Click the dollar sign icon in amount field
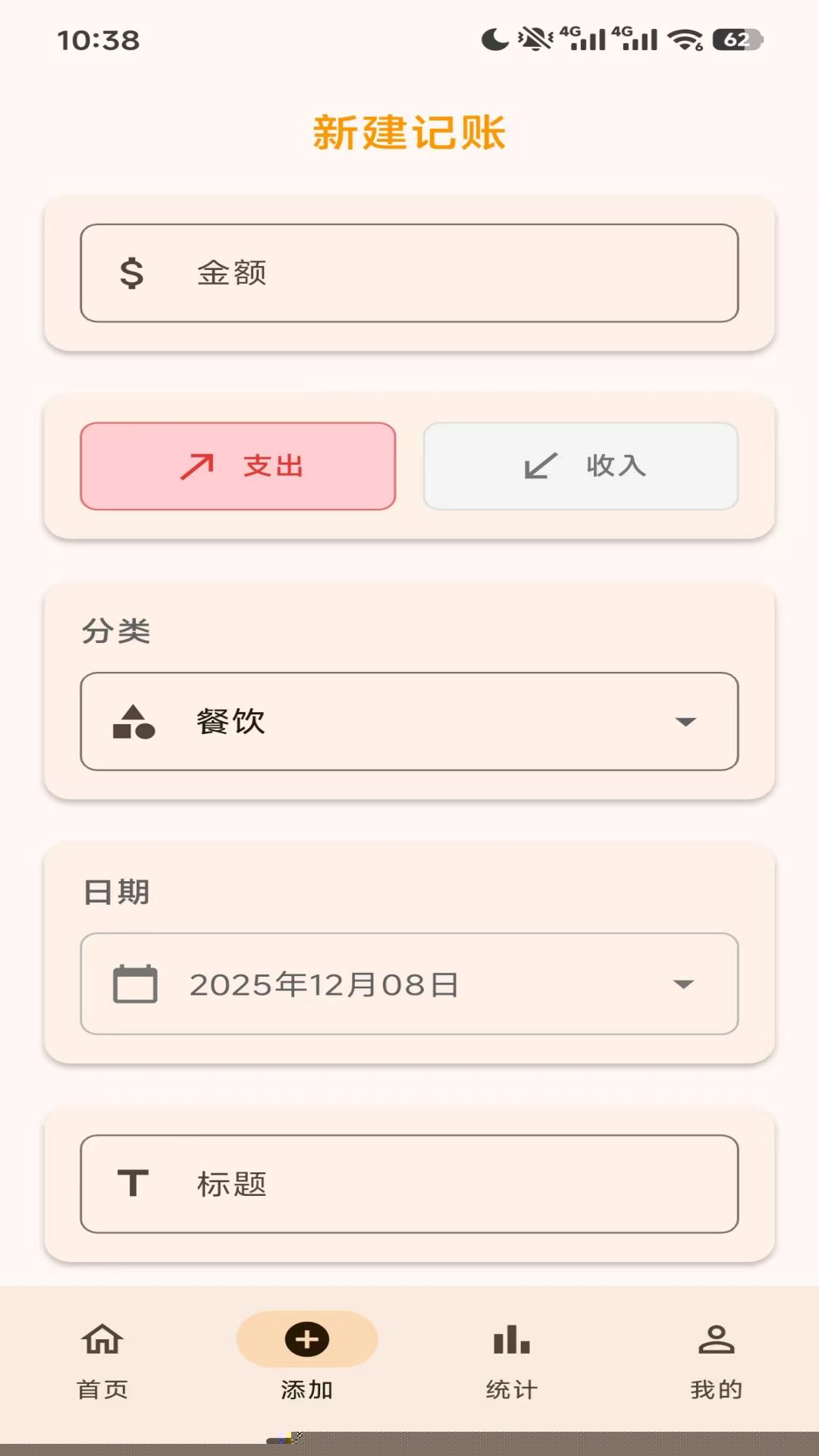The image size is (819, 1456). tap(132, 273)
